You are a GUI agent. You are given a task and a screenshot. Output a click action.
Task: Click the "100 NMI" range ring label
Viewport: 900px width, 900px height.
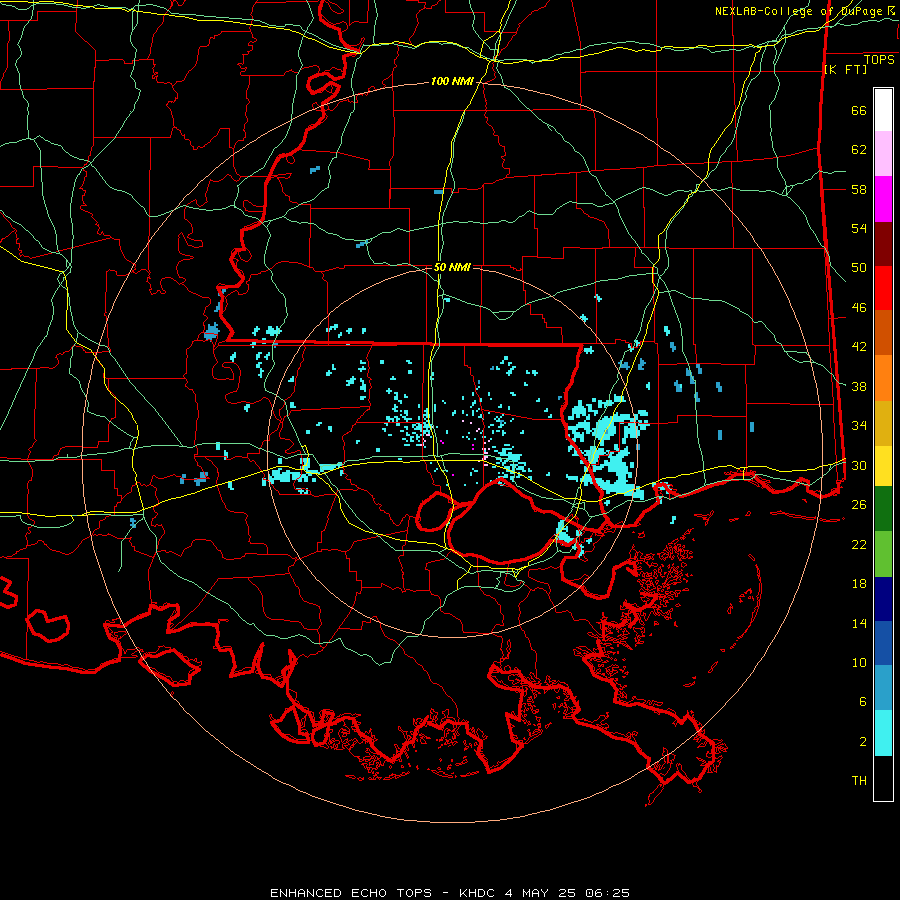(x=452, y=82)
